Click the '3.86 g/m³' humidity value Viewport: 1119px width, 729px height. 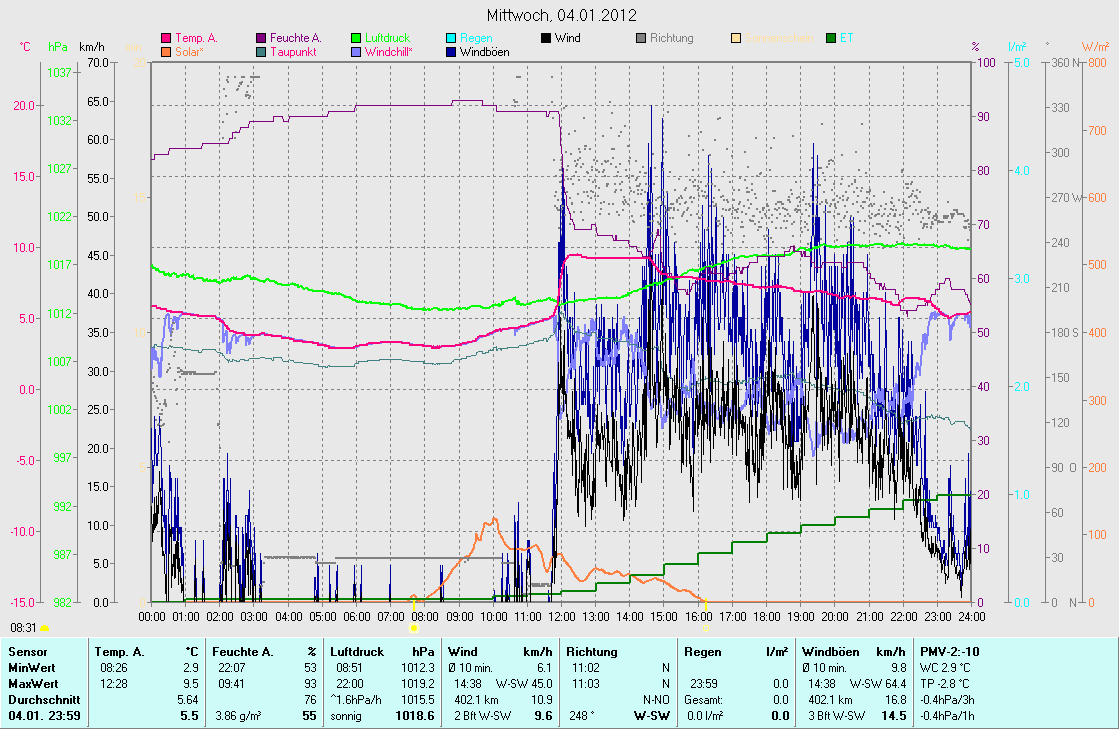tap(238, 715)
